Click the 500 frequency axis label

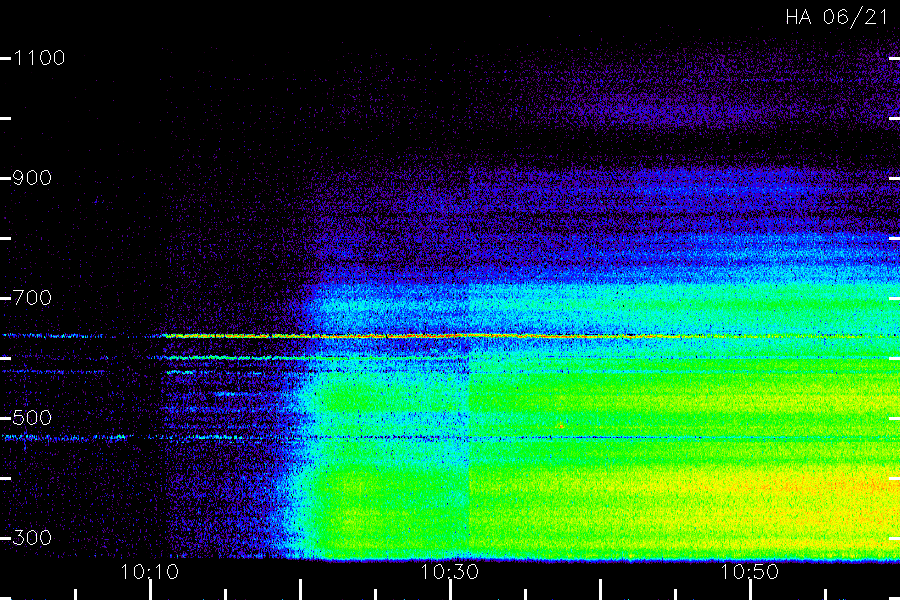(x=32, y=418)
